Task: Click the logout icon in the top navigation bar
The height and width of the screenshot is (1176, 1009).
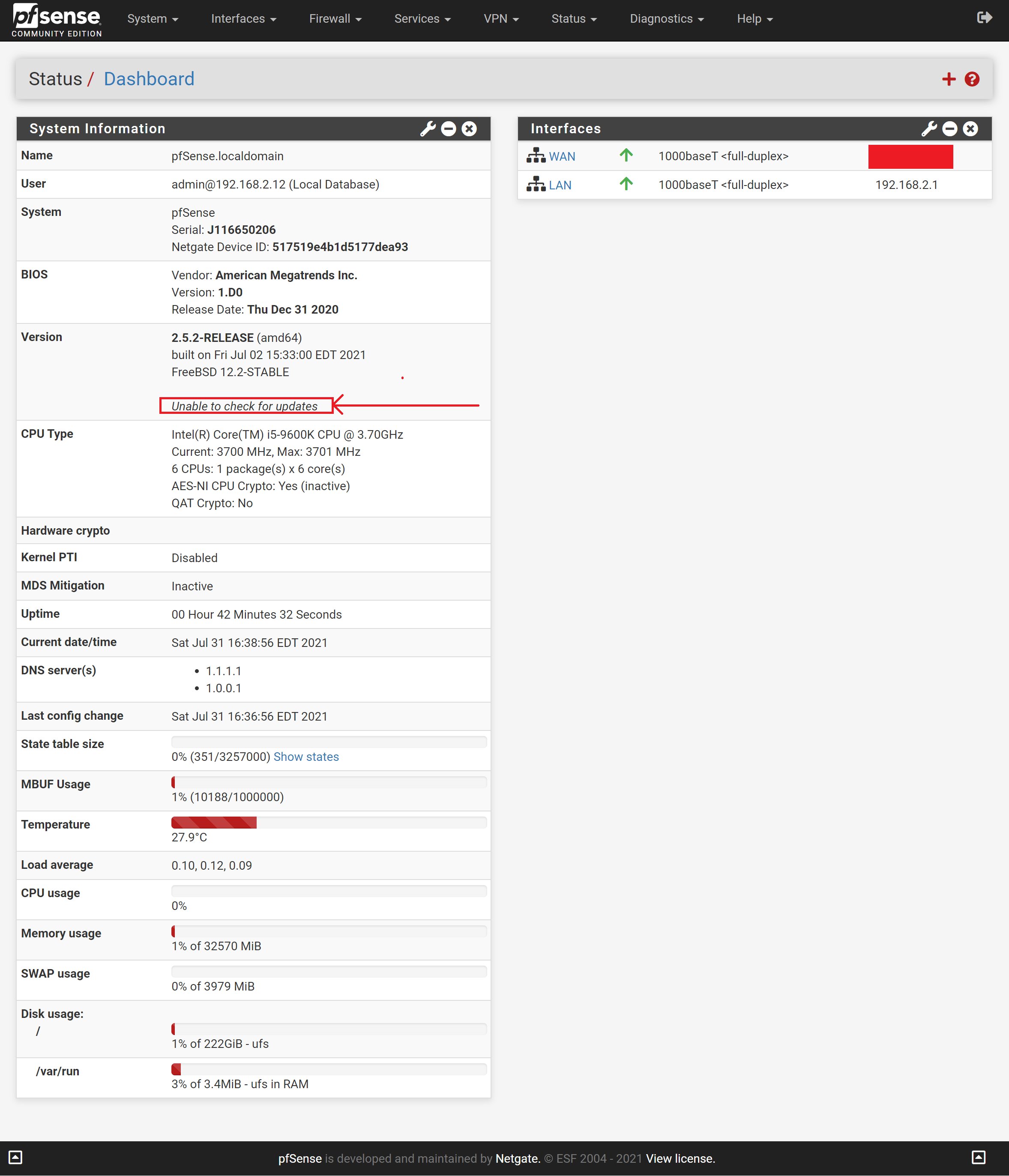Action: (x=984, y=18)
